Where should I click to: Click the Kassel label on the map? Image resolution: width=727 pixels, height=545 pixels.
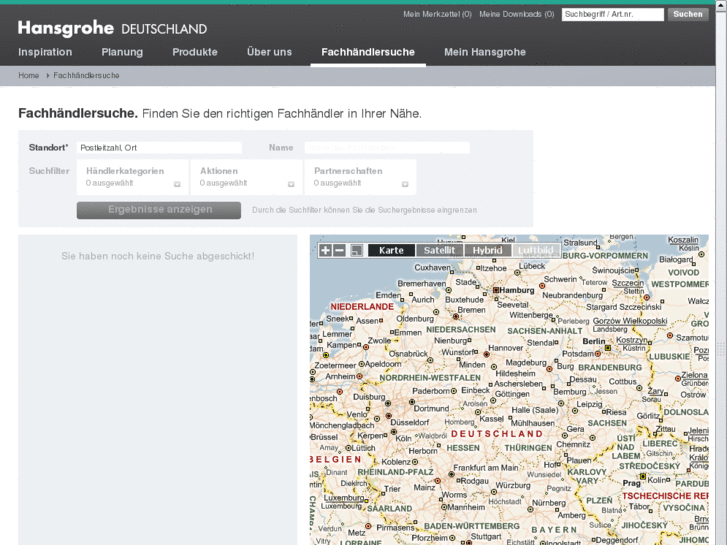click(x=491, y=418)
